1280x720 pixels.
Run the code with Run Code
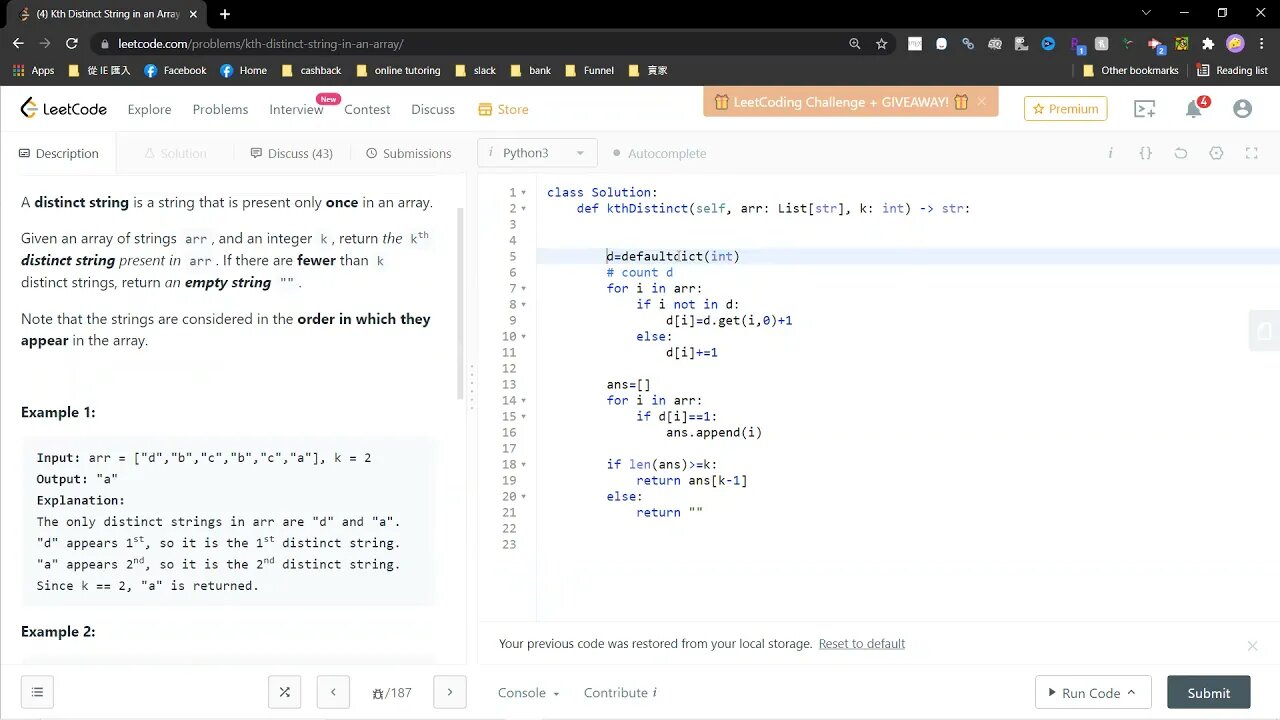click(x=1093, y=692)
